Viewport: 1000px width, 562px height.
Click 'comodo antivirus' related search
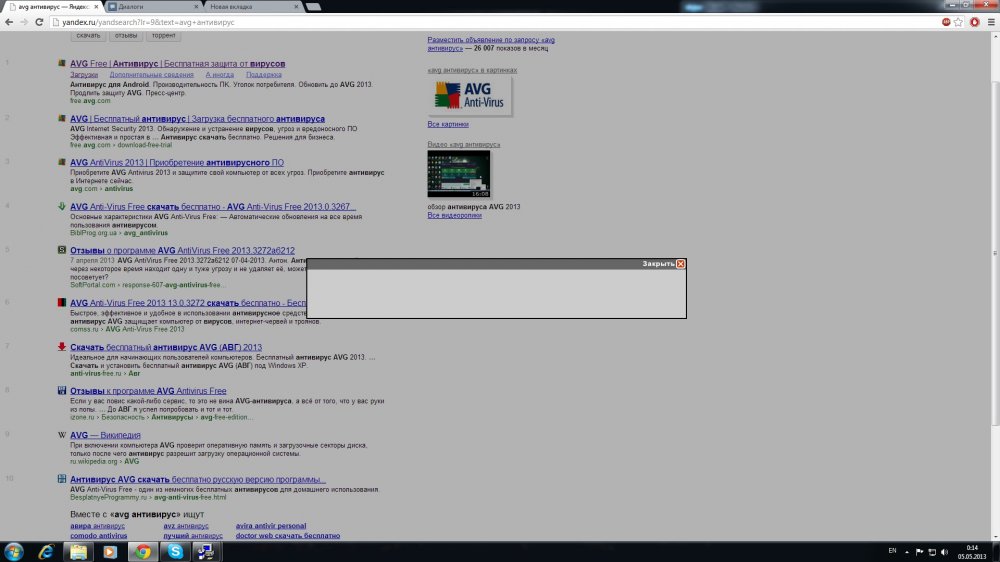click(x=98, y=536)
